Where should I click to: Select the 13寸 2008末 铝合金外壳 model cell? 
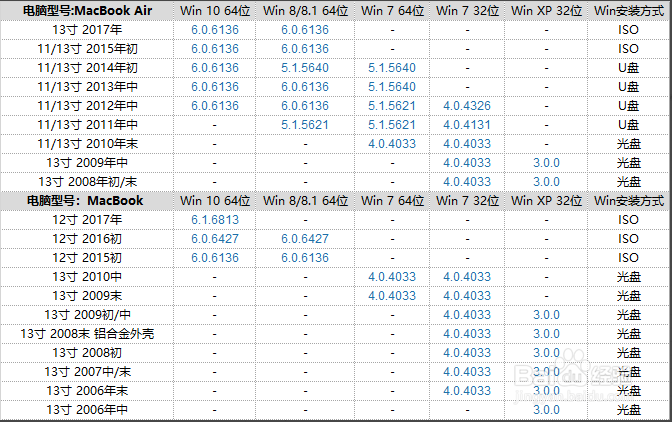(87, 334)
